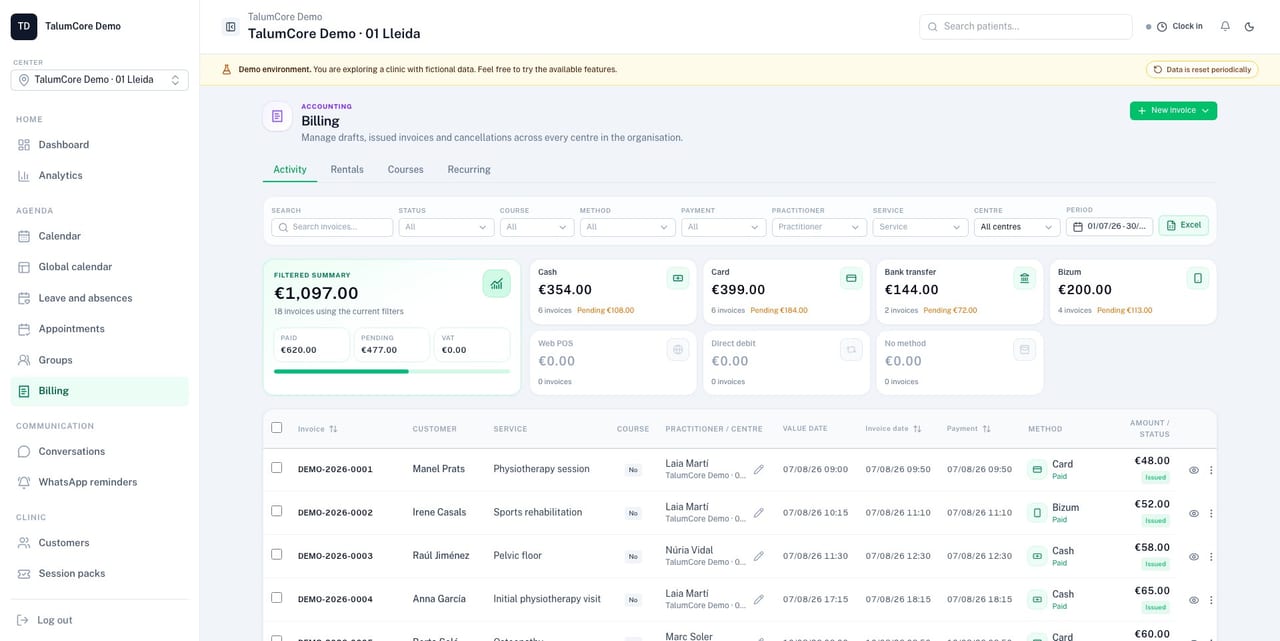1280x641 pixels.
Task: Focus the Search patients field
Action: pyautogui.click(x=1025, y=26)
